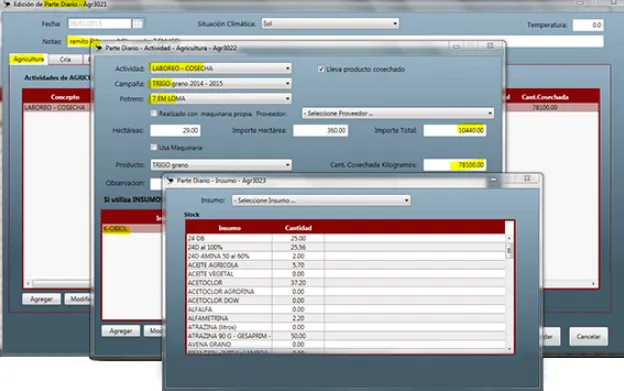The image size is (624, 391).
Task: Select the ACEITE AGRICOLA row
Action: 346,265
